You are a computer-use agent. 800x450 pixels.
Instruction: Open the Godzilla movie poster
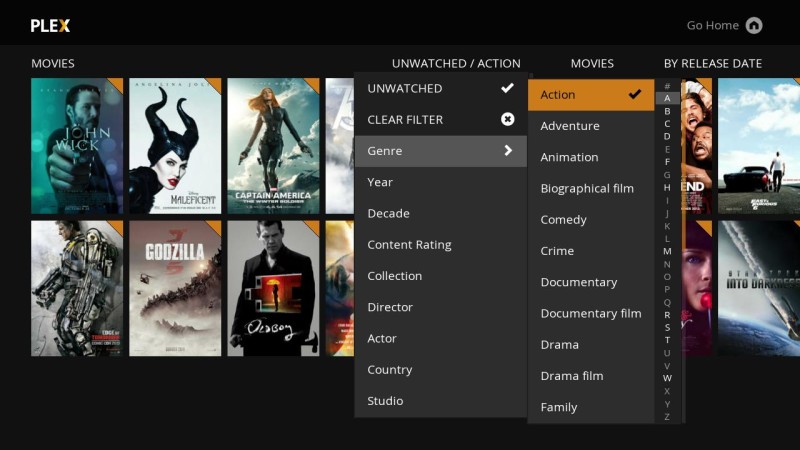click(175, 288)
